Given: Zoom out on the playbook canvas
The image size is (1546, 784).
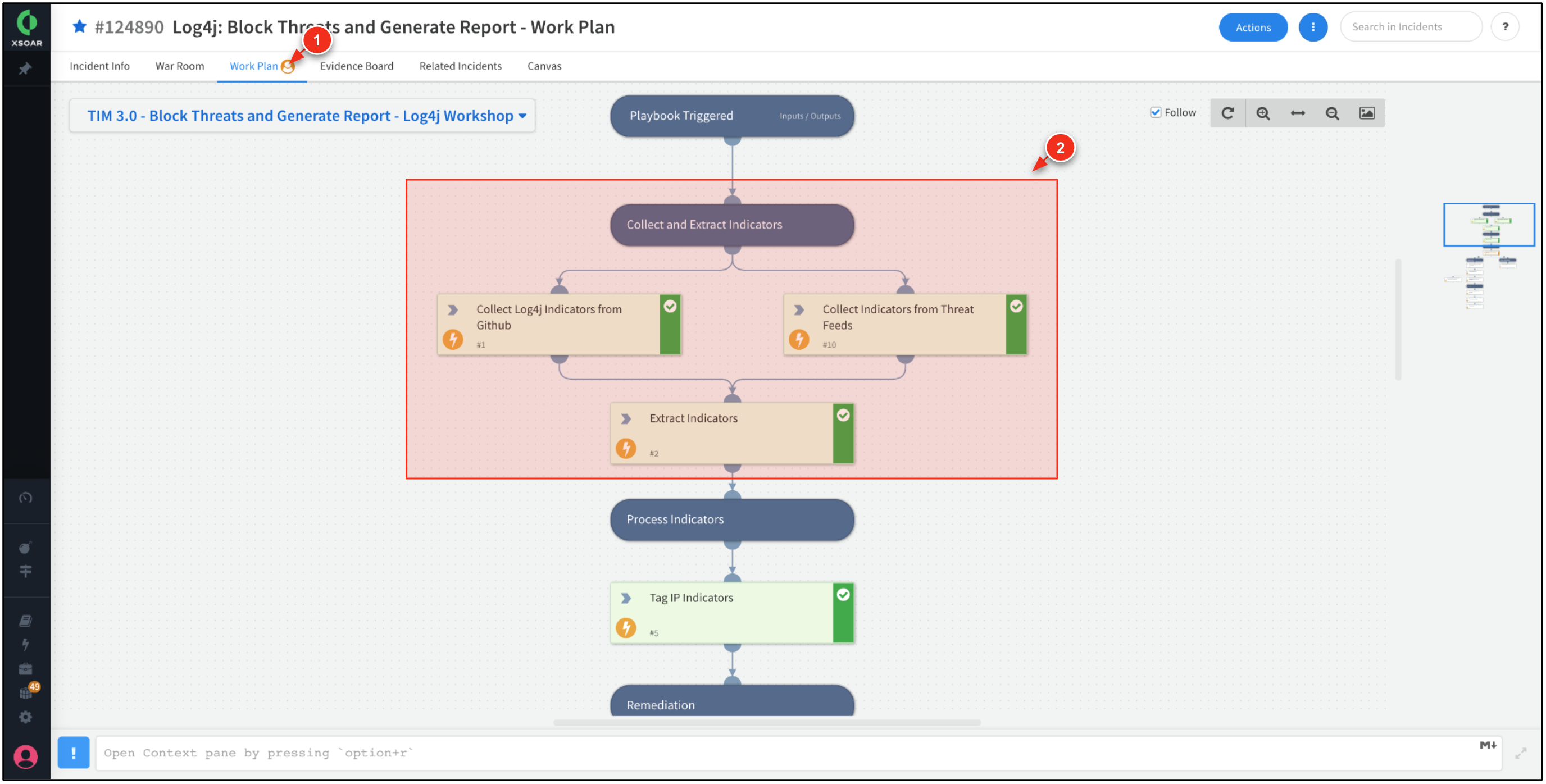Looking at the screenshot, I should [1333, 113].
